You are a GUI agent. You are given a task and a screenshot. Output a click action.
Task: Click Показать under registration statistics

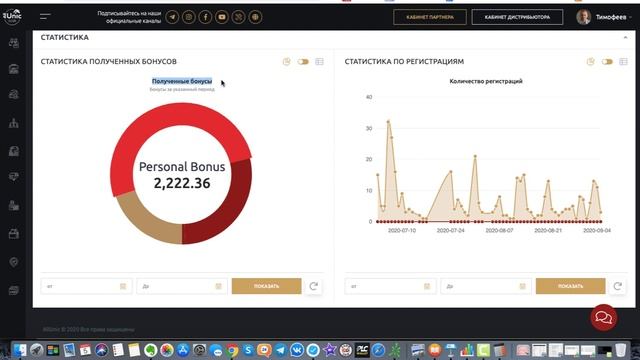point(571,286)
